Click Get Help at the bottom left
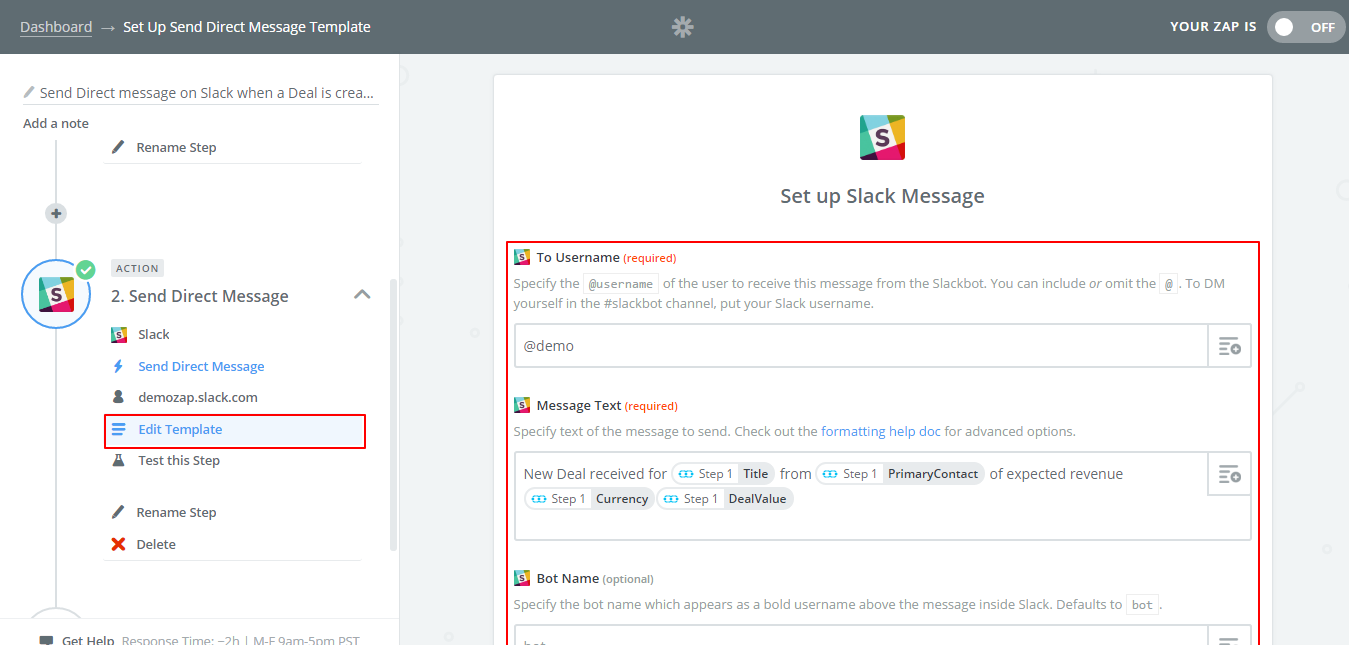Image resolution: width=1349 pixels, height=645 pixels. pos(88,640)
